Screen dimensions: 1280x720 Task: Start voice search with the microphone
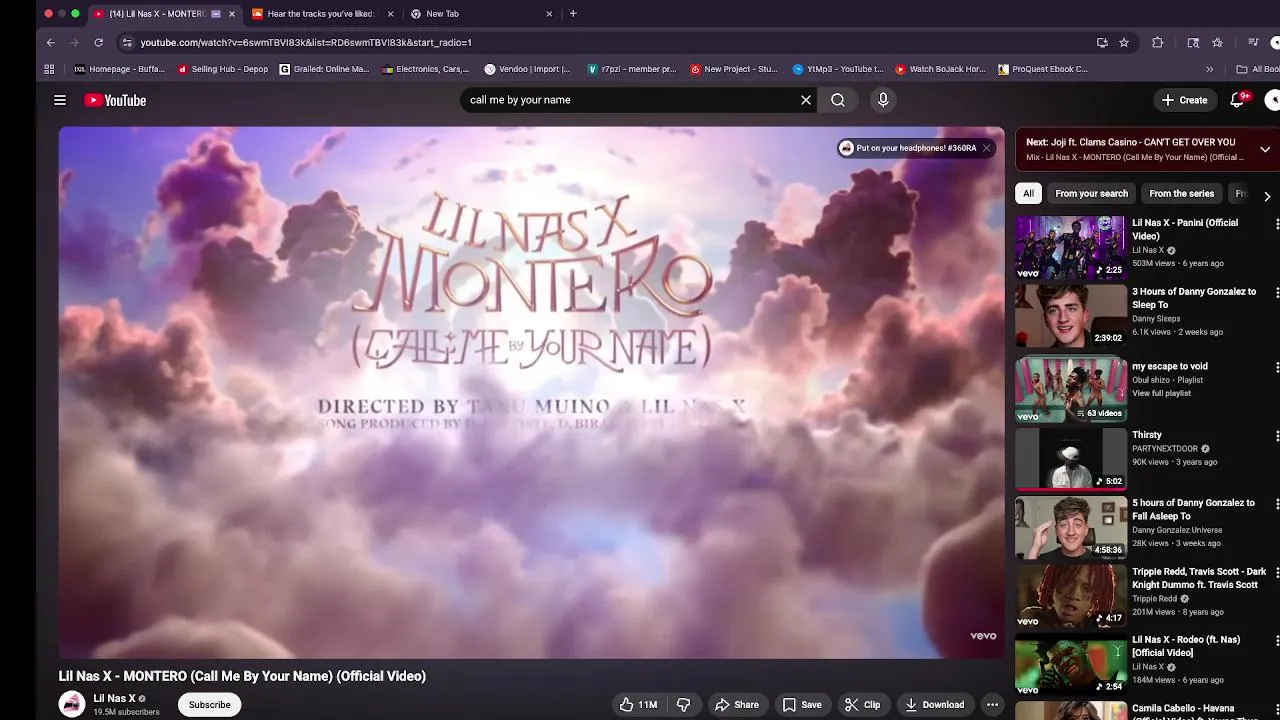883,100
